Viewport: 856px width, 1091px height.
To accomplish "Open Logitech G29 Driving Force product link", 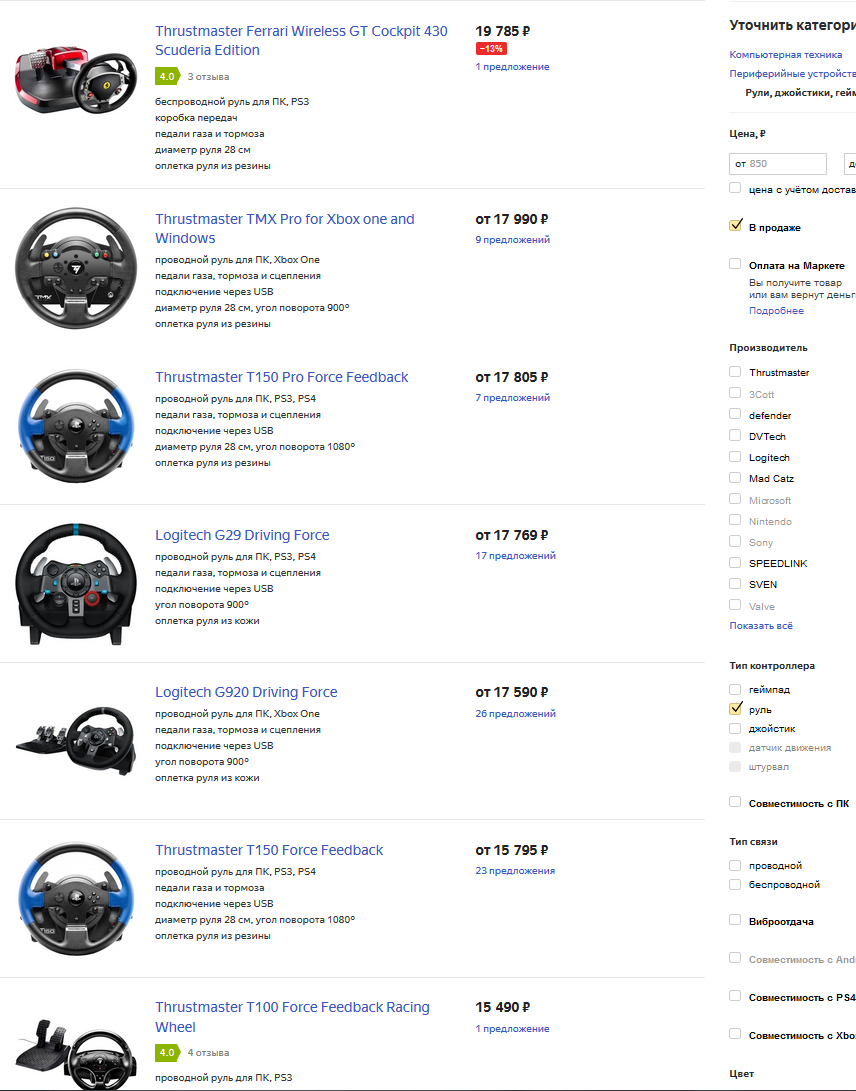I will [x=242, y=535].
